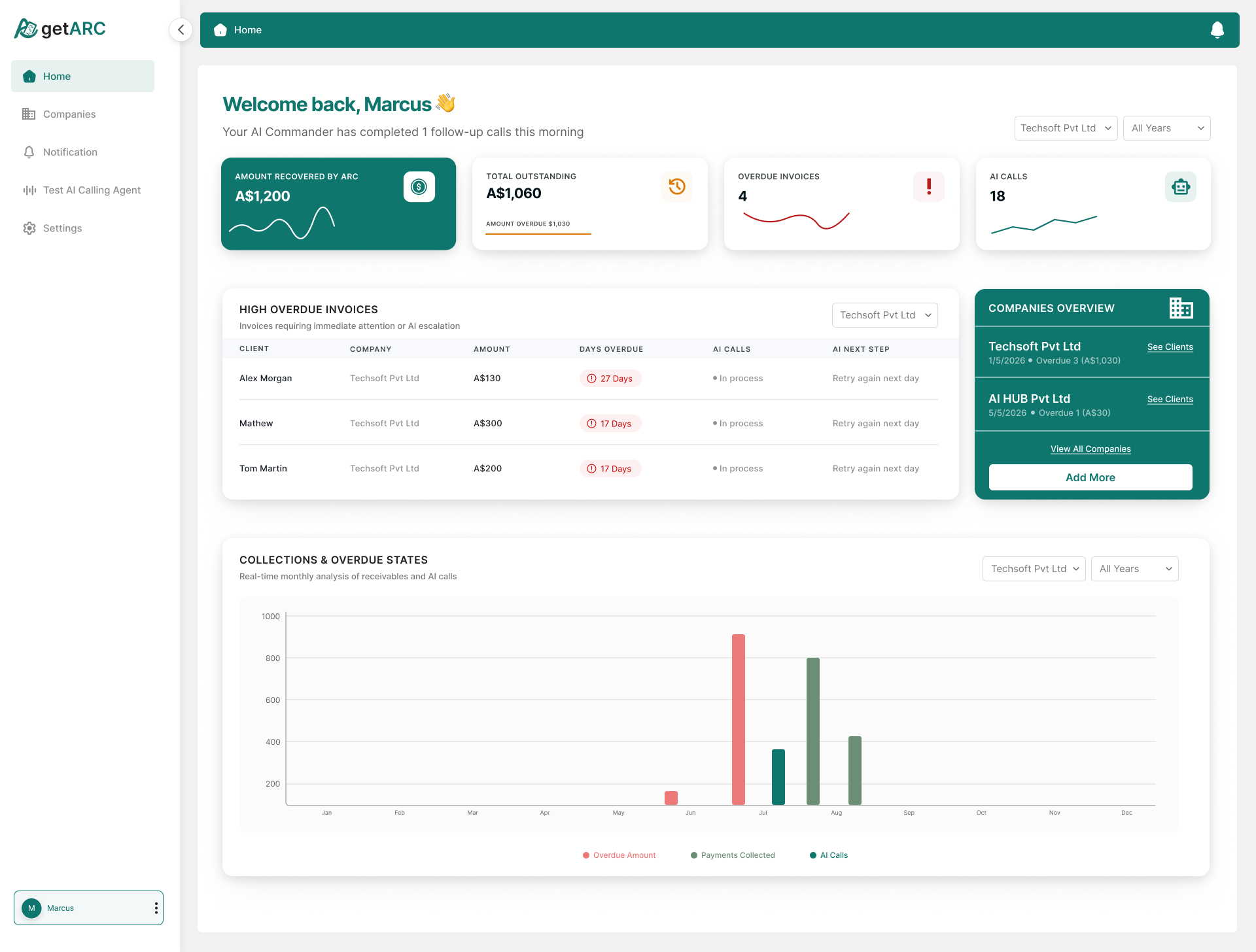1256x952 pixels.
Task: Toggle the Payments Collected legend series
Action: (x=733, y=855)
